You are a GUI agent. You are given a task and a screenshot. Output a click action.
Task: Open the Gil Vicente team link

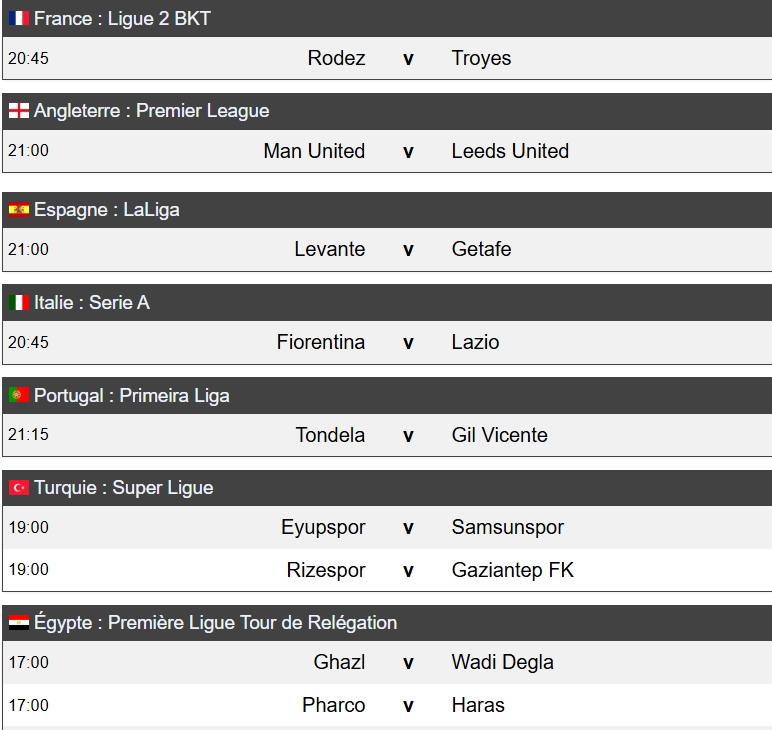(x=499, y=435)
